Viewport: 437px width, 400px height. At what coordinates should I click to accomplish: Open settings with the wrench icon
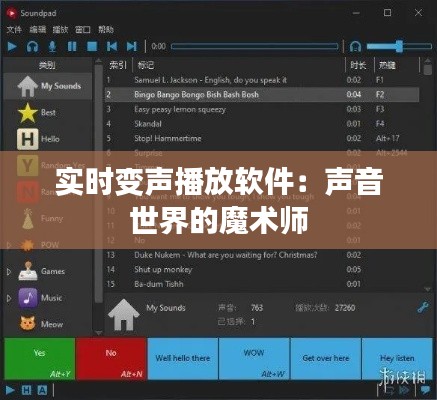(x=423, y=307)
